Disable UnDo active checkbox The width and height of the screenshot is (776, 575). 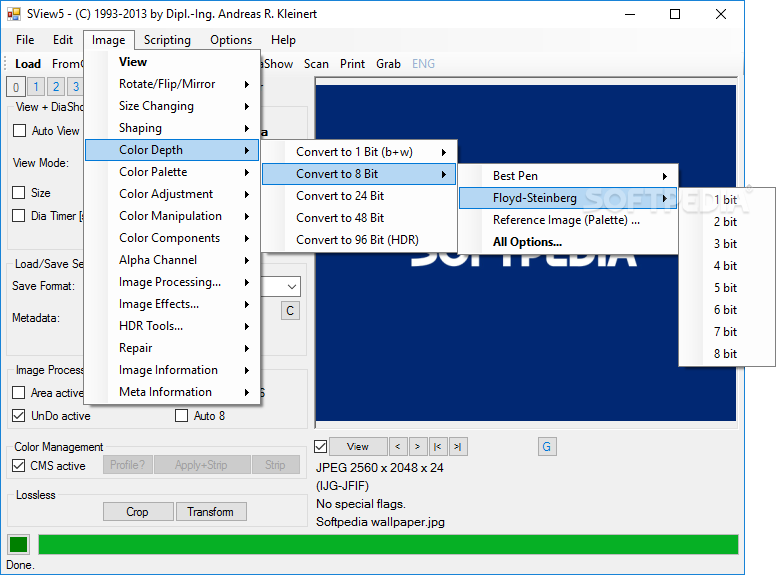[x=19, y=416]
